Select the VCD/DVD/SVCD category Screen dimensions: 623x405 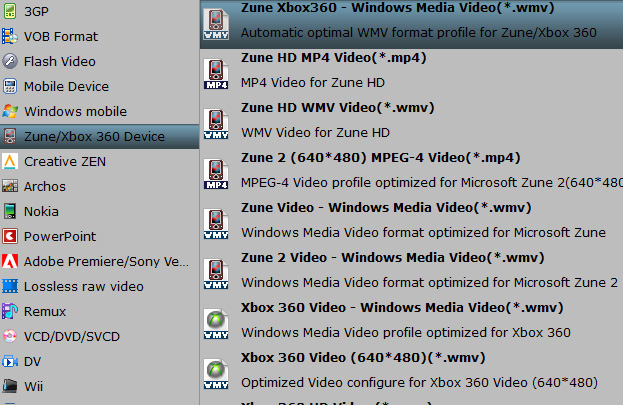tap(99, 336)
